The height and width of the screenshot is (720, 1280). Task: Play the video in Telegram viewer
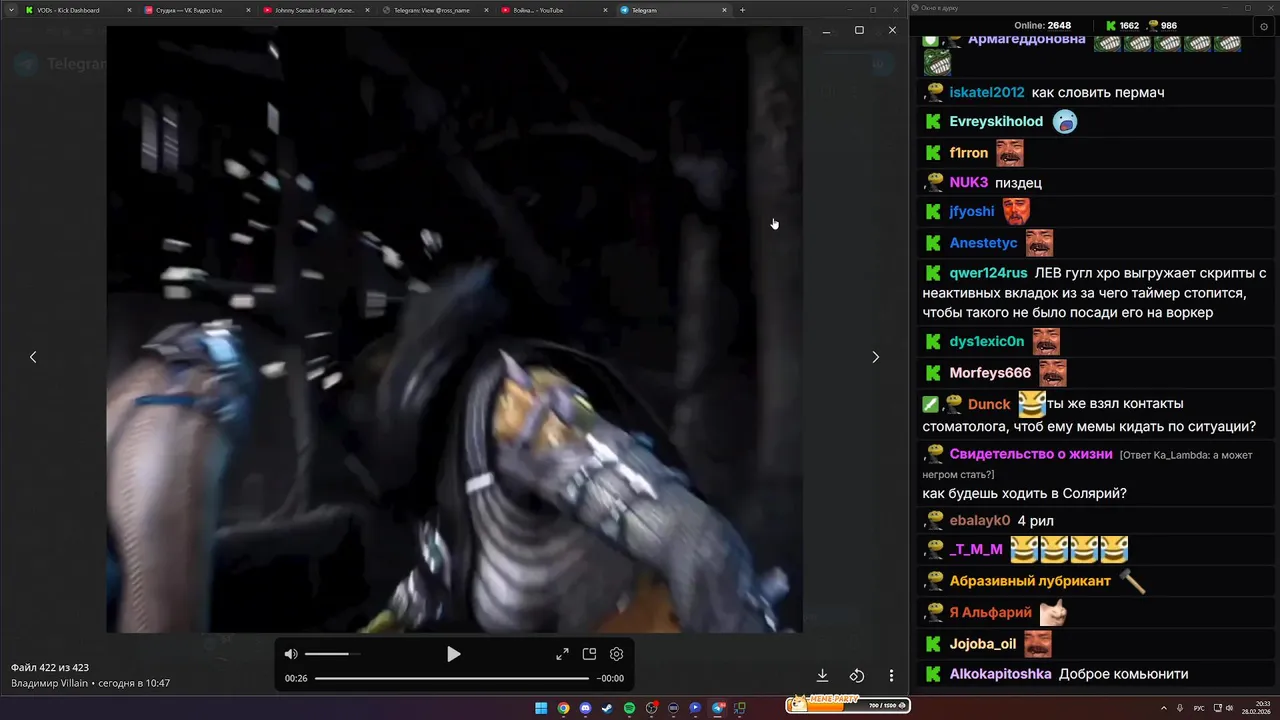coord(453,654)
